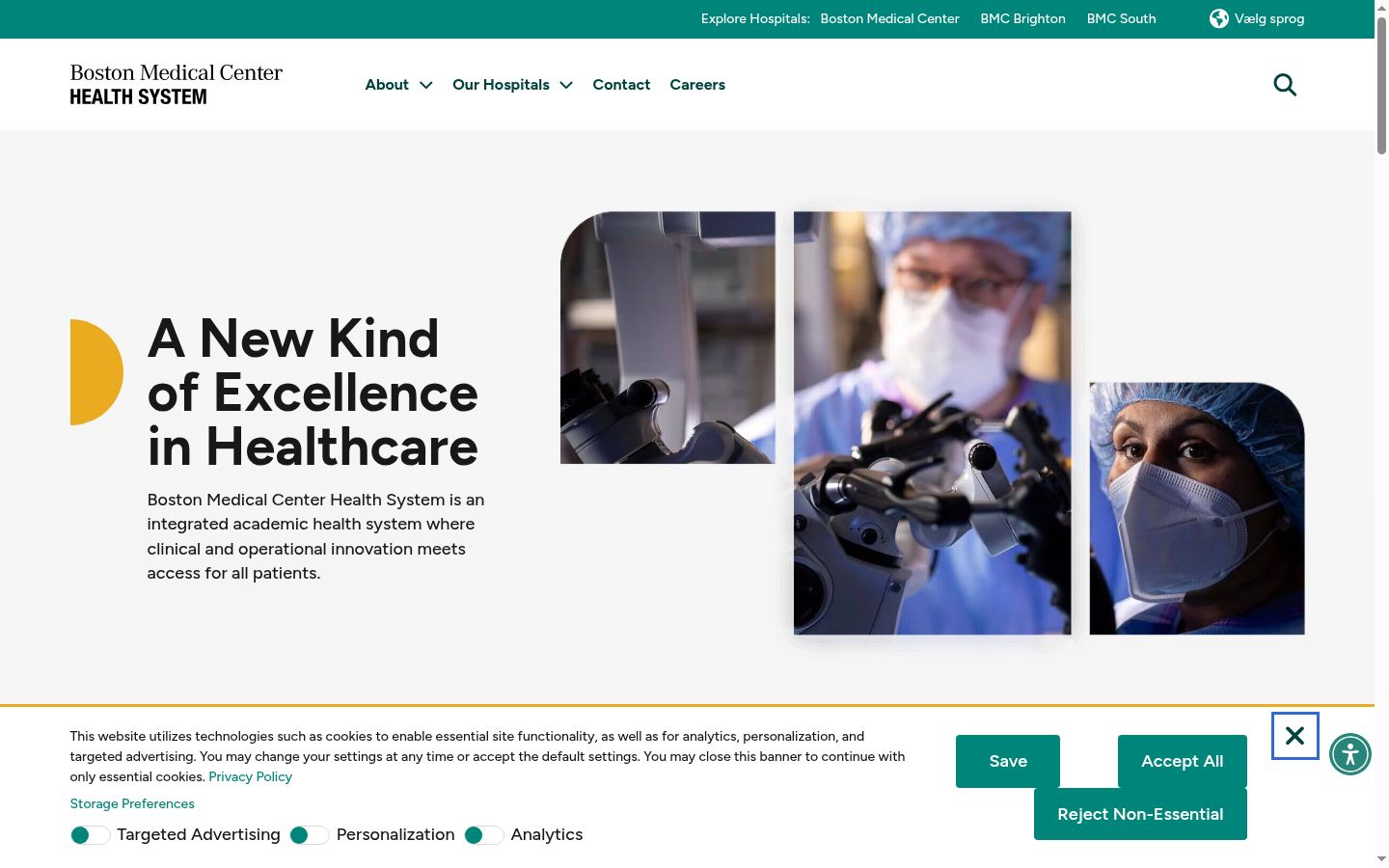Screen dimensions: 1389x868
Task: Toggle the Targeted Advertising switch
Action: coord(90,835)
